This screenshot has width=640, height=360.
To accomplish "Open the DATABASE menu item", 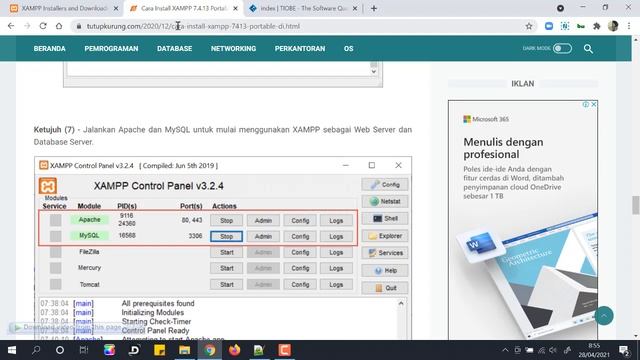I will (x=174, y=49).
